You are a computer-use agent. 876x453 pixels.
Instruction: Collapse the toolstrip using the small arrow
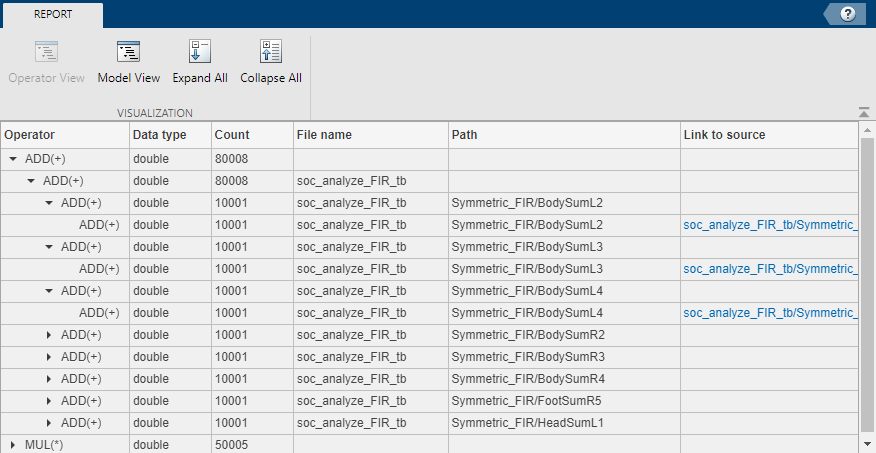tap(863, 112)
